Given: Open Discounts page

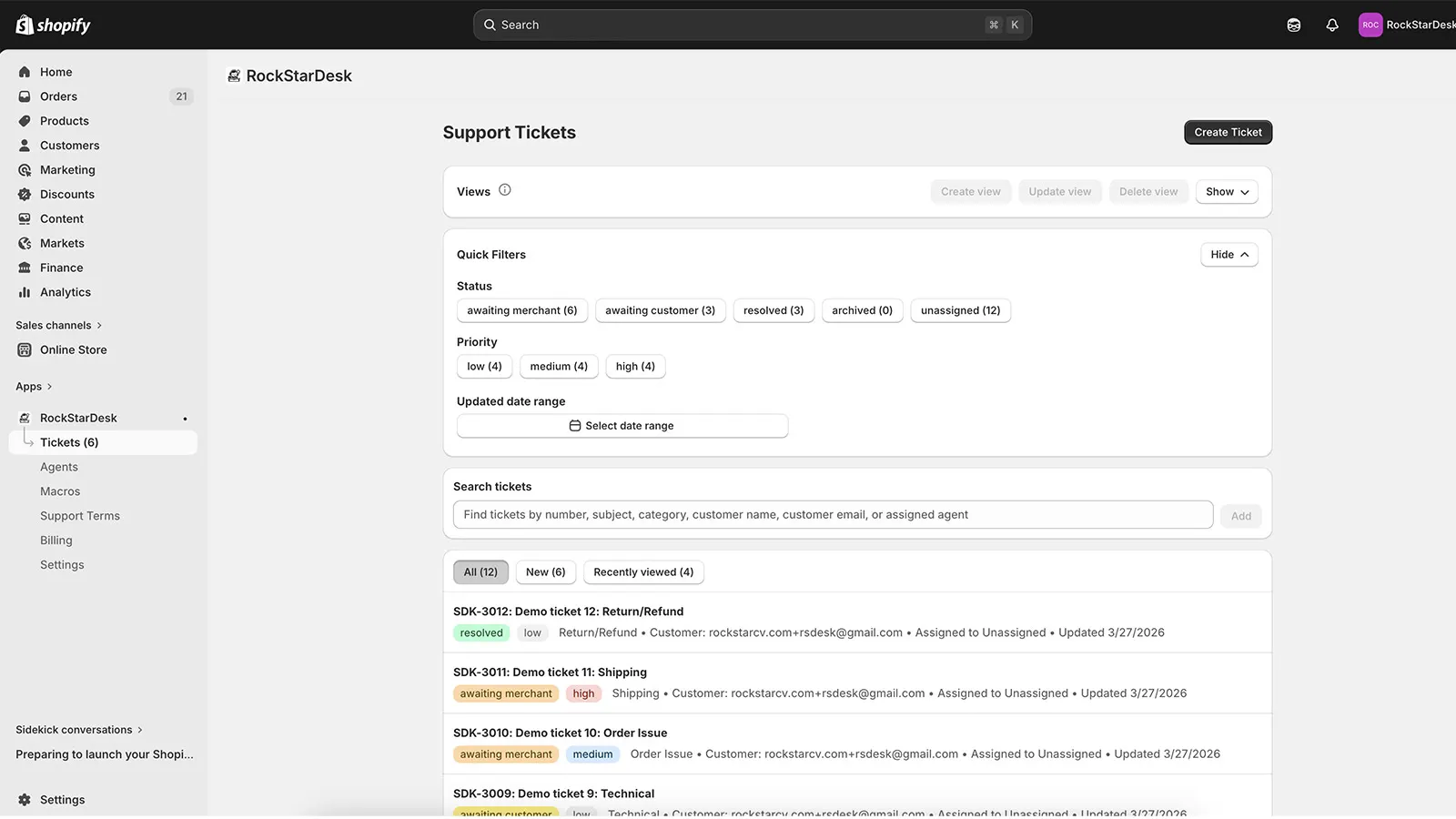Looking at the screenshot, I should (x=67, y=195).
